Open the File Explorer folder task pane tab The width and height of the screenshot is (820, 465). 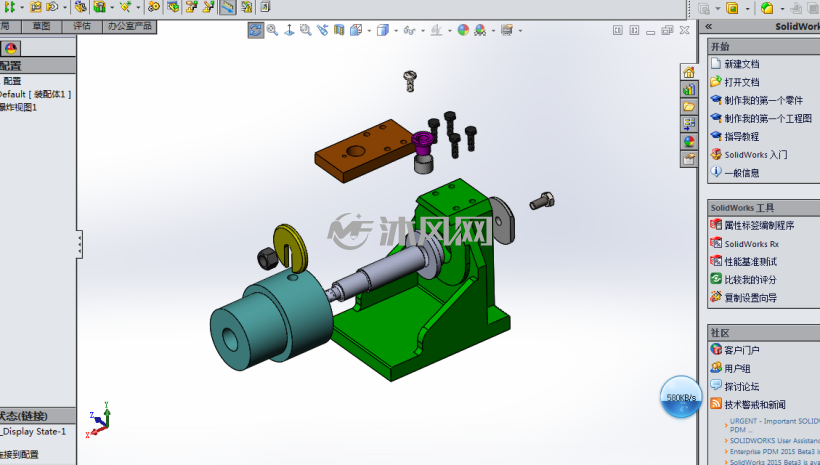coord(689,107)
